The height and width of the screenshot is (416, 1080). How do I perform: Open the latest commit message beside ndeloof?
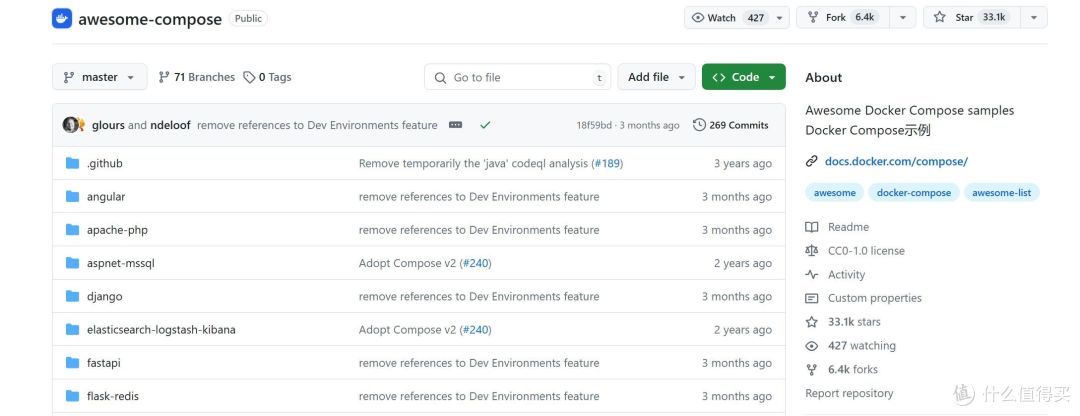click(x=317, y=125)
